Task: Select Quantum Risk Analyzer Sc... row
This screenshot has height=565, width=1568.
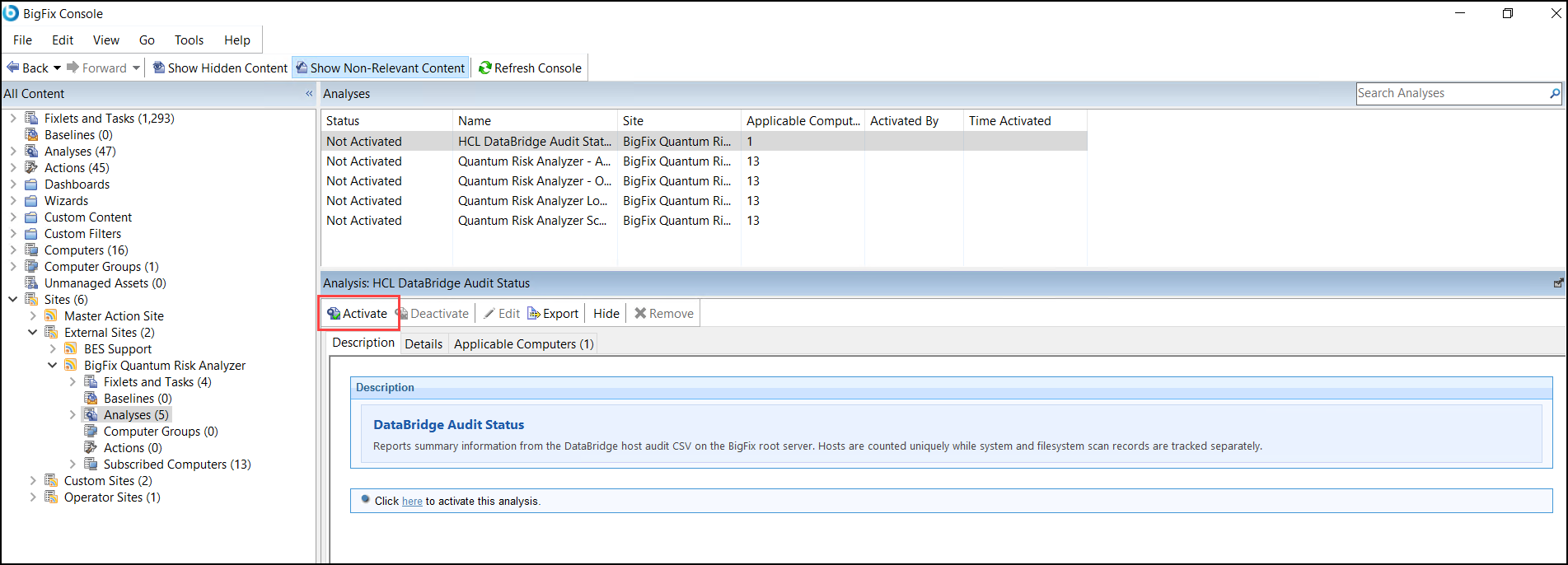Action: tap(704, 220)
